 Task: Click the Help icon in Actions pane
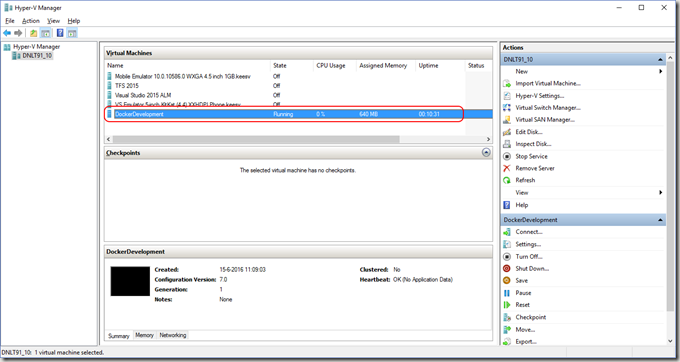point(507,205)
